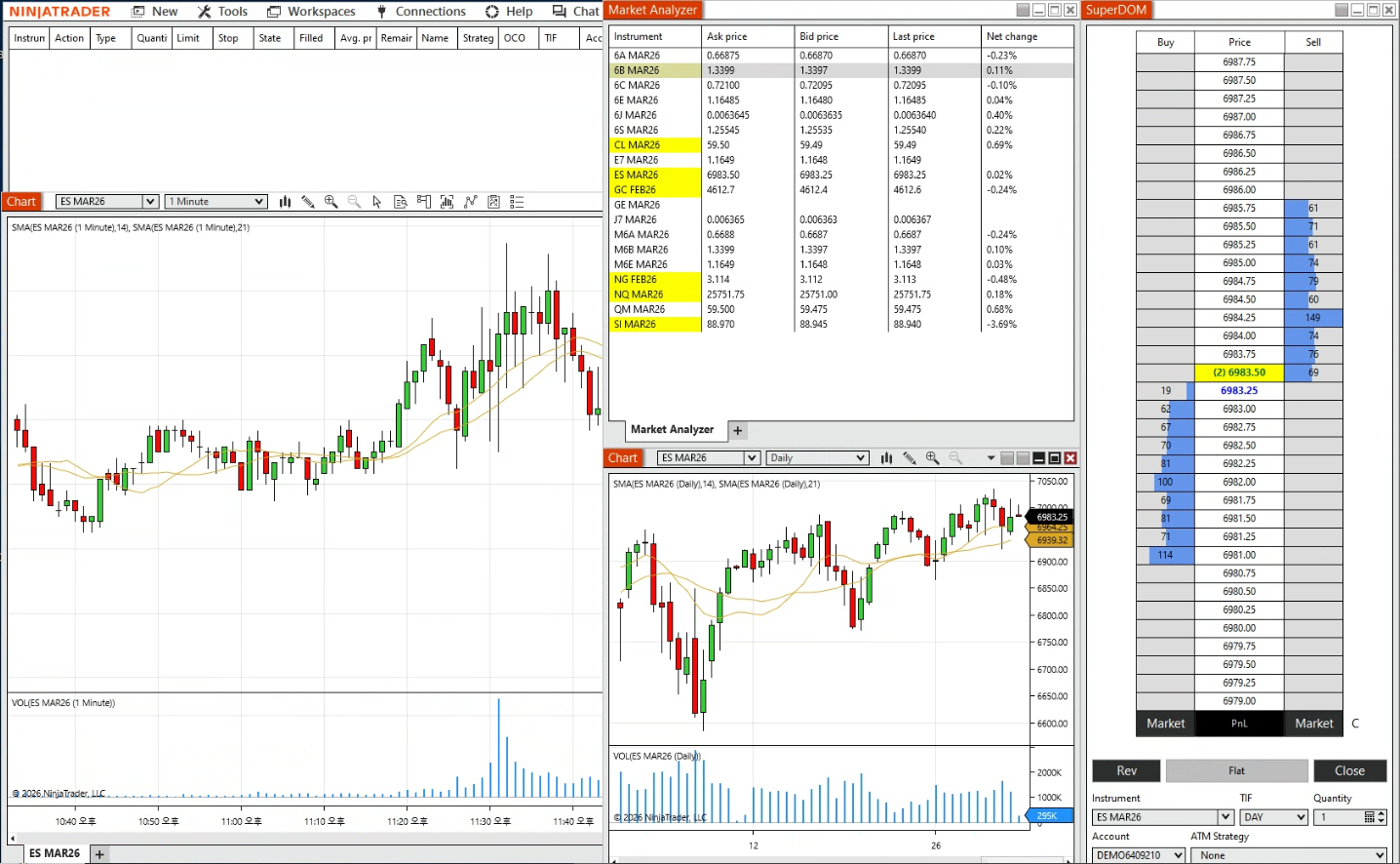Select the GC FEB26 instrument row
The width and height of the screenshot is (1400, 864).
(840, 190)
